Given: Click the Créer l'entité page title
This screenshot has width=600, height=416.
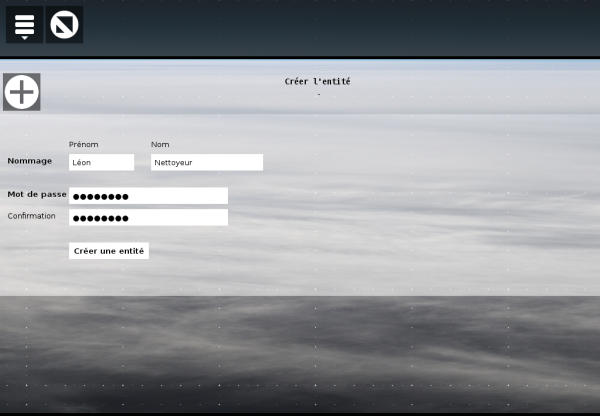Looking at the screenshot, I should [317, 82].
